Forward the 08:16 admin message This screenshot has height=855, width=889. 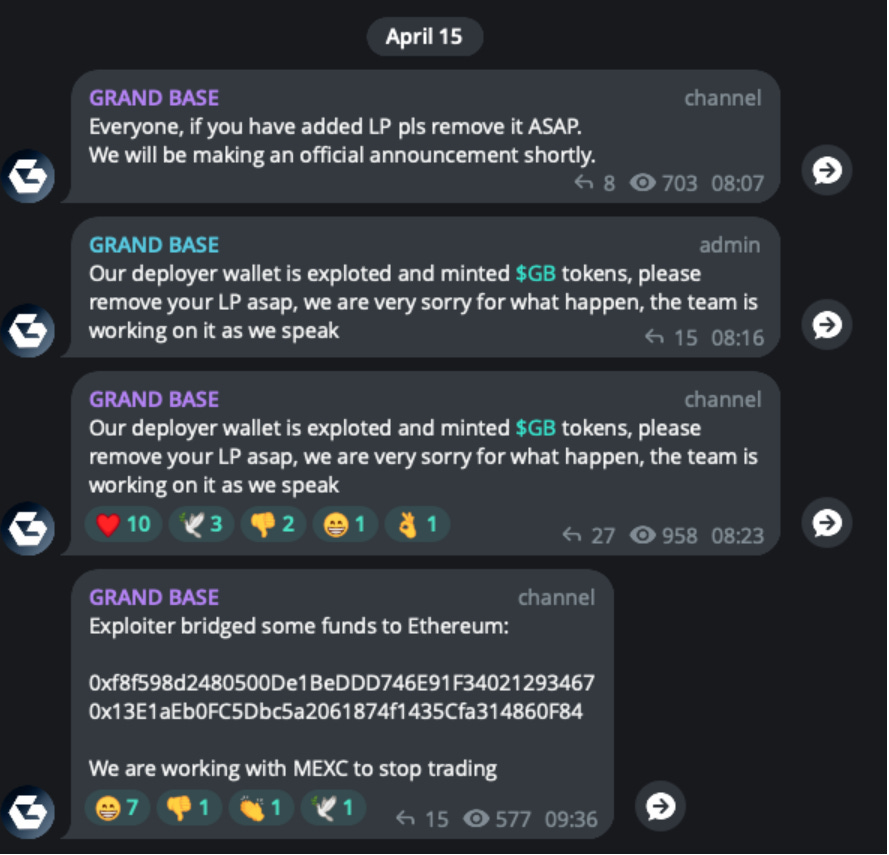tap(826, 325)
